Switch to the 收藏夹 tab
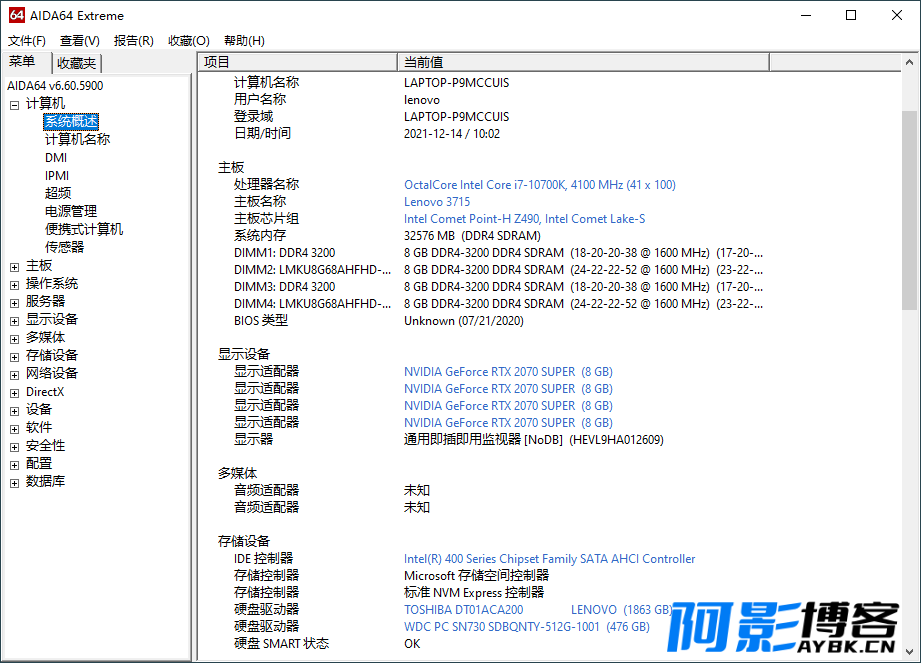 click(x=77, y=63)
